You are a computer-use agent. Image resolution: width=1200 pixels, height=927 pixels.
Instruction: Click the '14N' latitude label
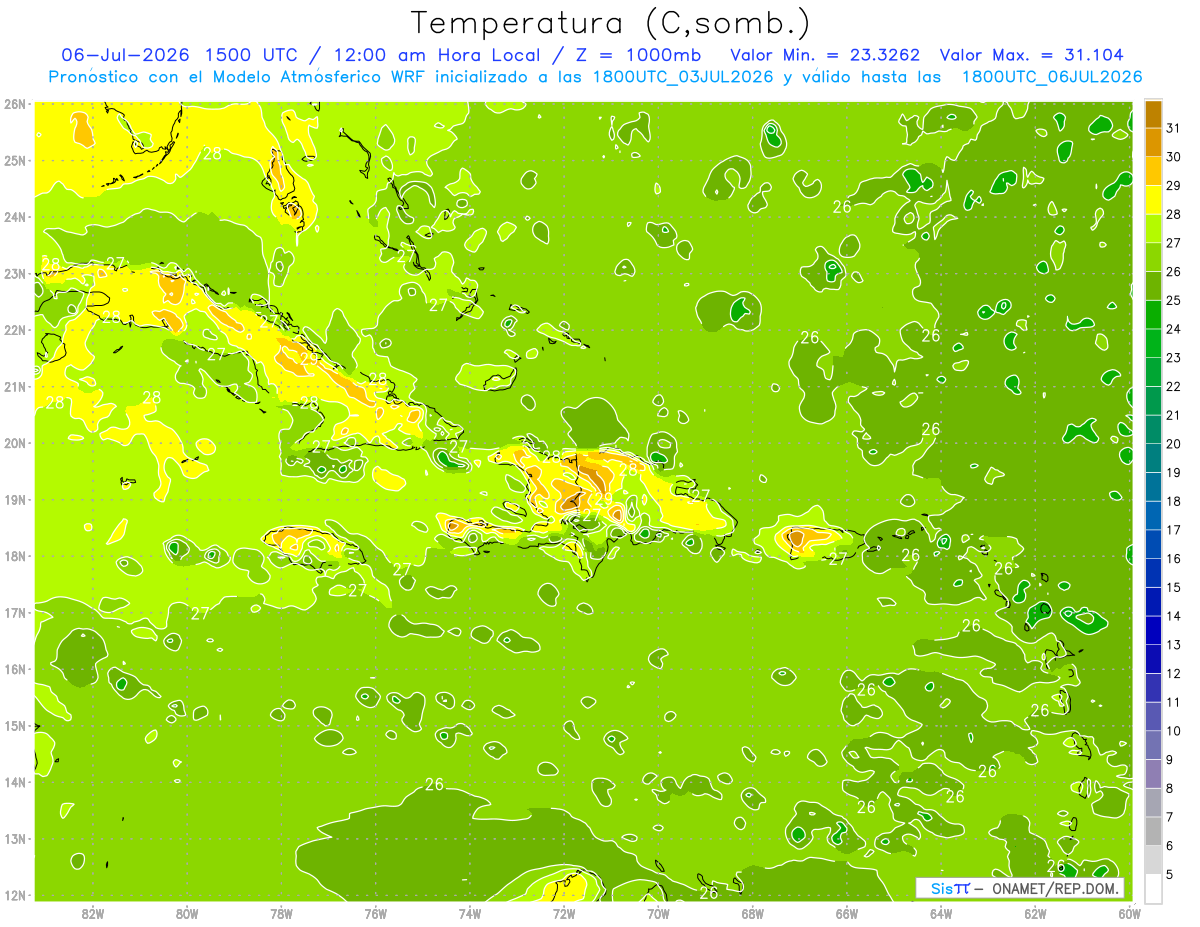[14, 782]
